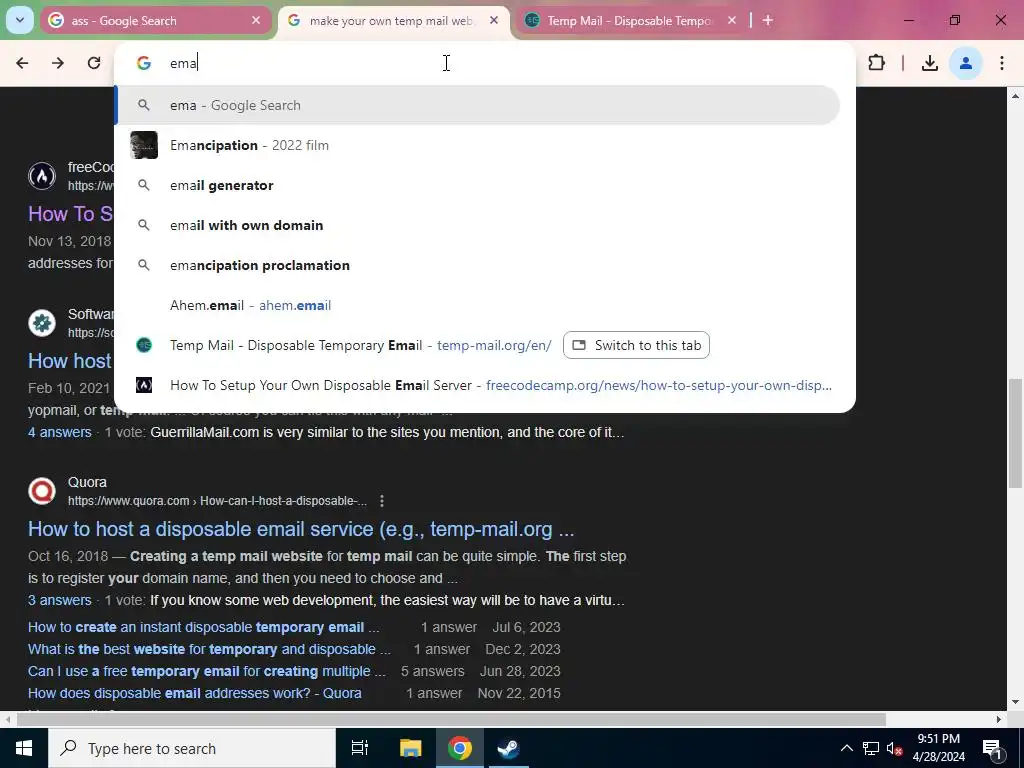Close the 'ass - Google Search' tab

[x=256, y=21]
